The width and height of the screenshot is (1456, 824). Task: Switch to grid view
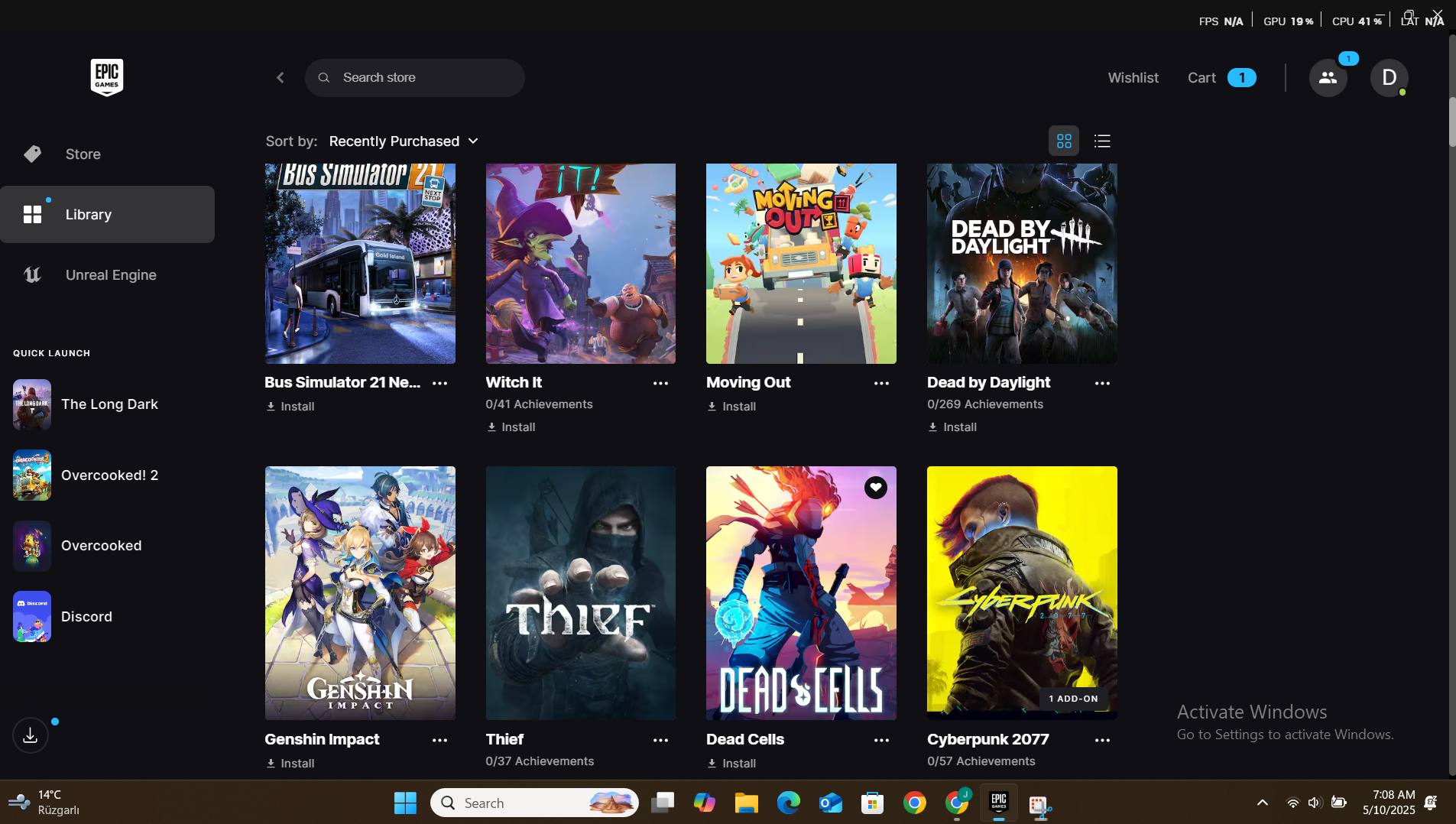tap(1064, 141)
